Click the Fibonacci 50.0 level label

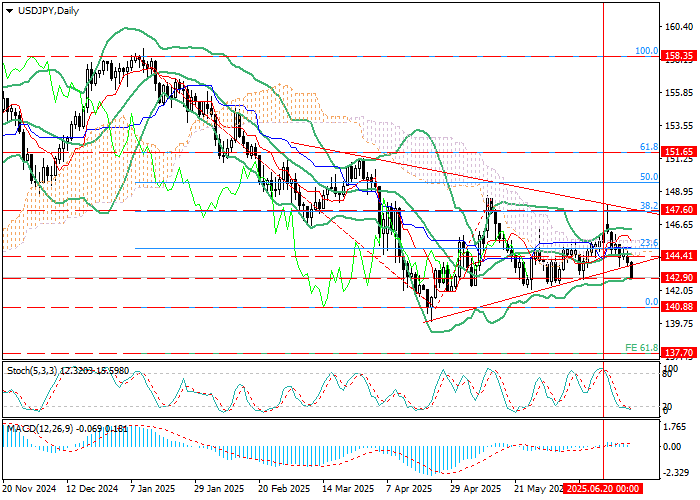pyautogui.click(x=649, y=177)
